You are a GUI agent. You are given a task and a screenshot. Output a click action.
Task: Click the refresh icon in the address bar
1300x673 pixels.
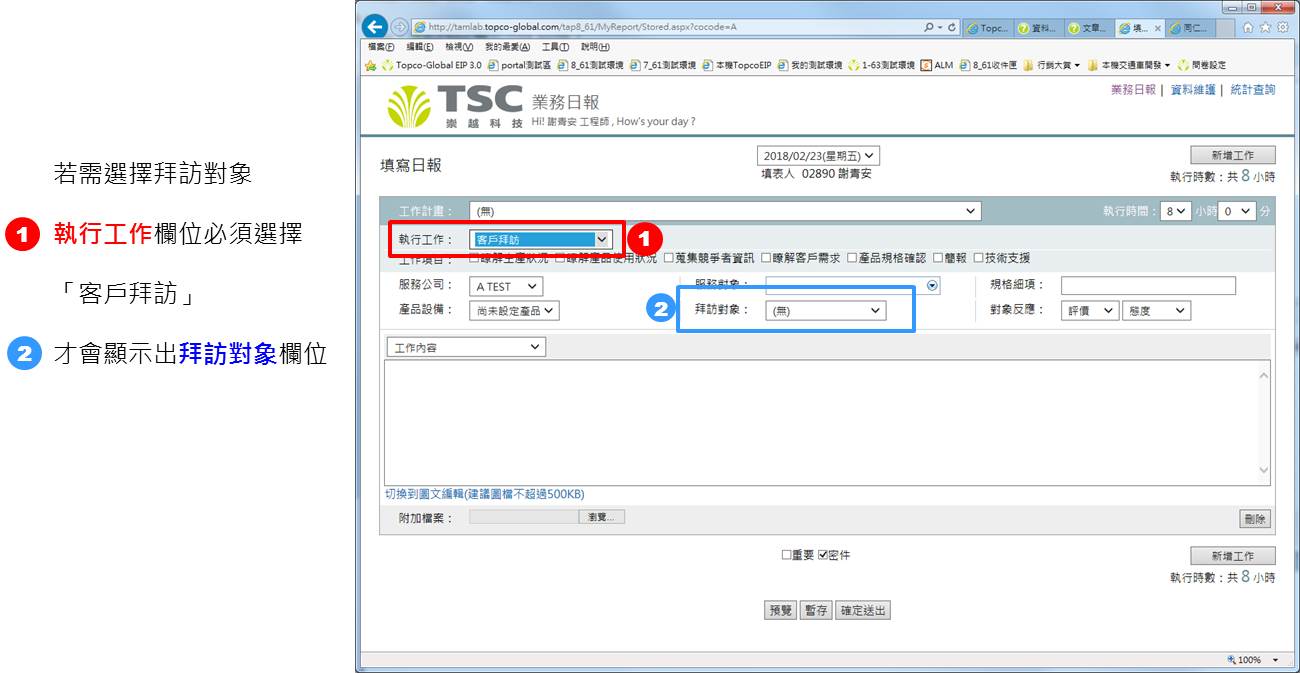(x=949, y=28)
